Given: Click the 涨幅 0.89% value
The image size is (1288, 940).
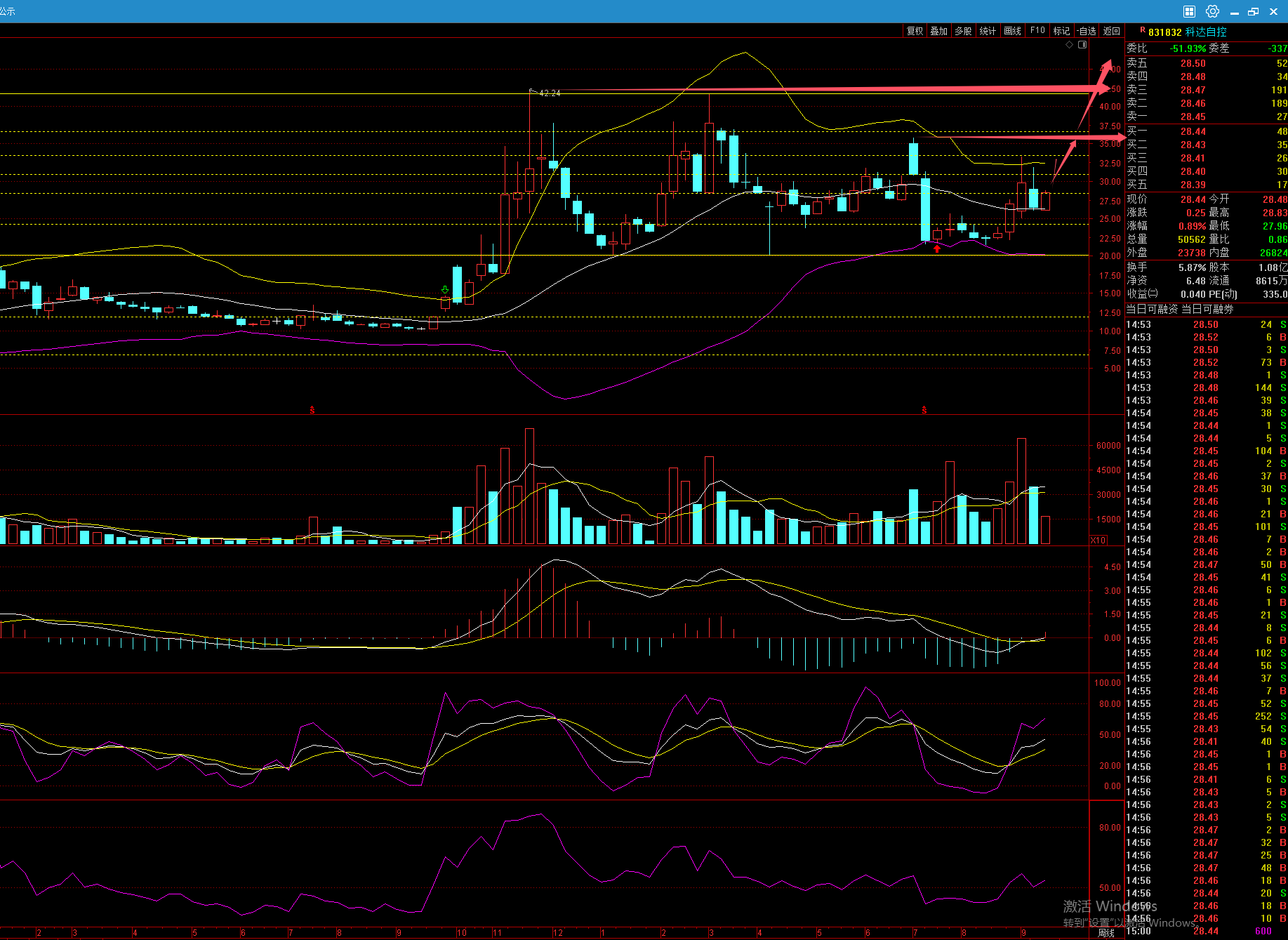Looking at the screenshot, I should point(1193,226).
